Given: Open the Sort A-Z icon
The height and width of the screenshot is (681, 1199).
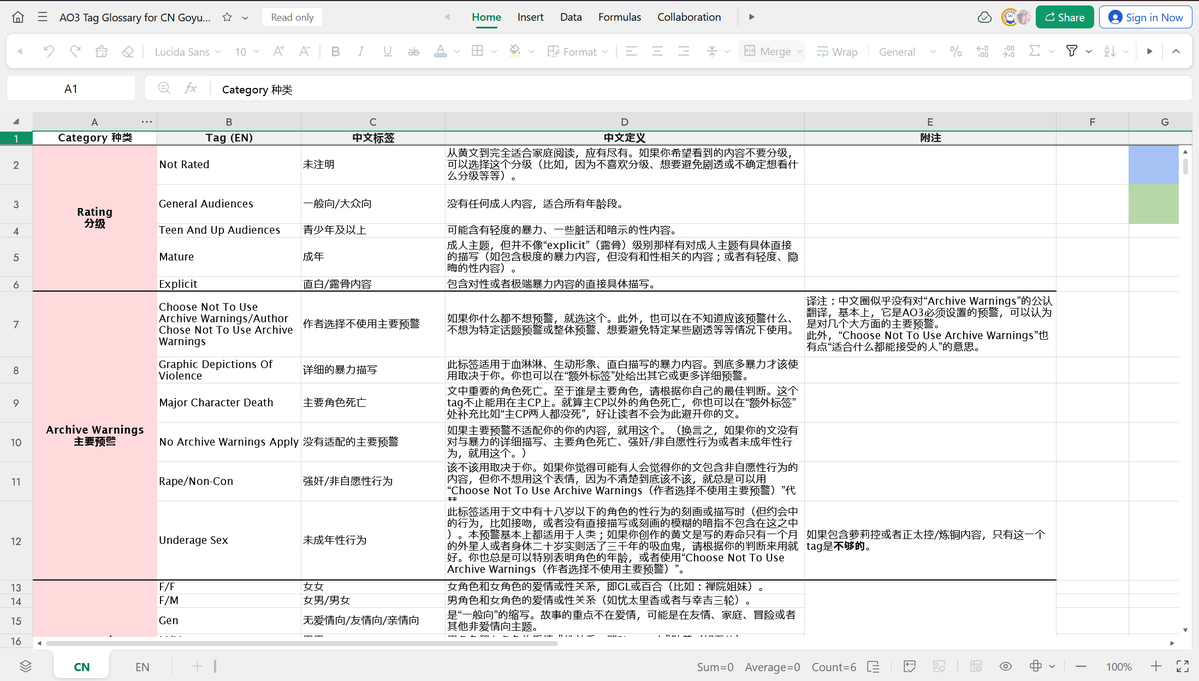Looking at the screenshot, I should tap(1110, 51).
